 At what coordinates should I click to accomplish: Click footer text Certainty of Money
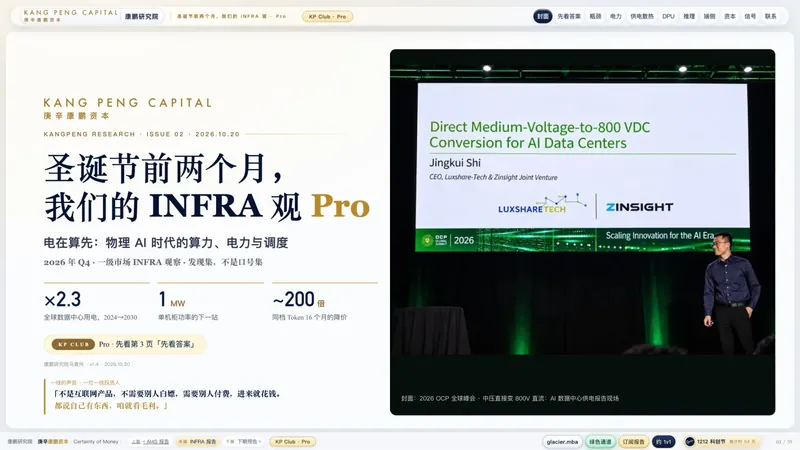coord(96,442)
